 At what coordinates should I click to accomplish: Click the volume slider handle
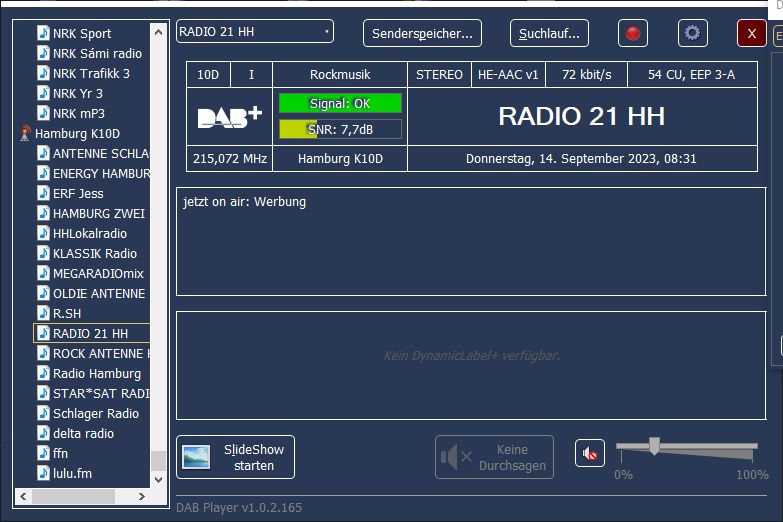click(x=654, y=446)
